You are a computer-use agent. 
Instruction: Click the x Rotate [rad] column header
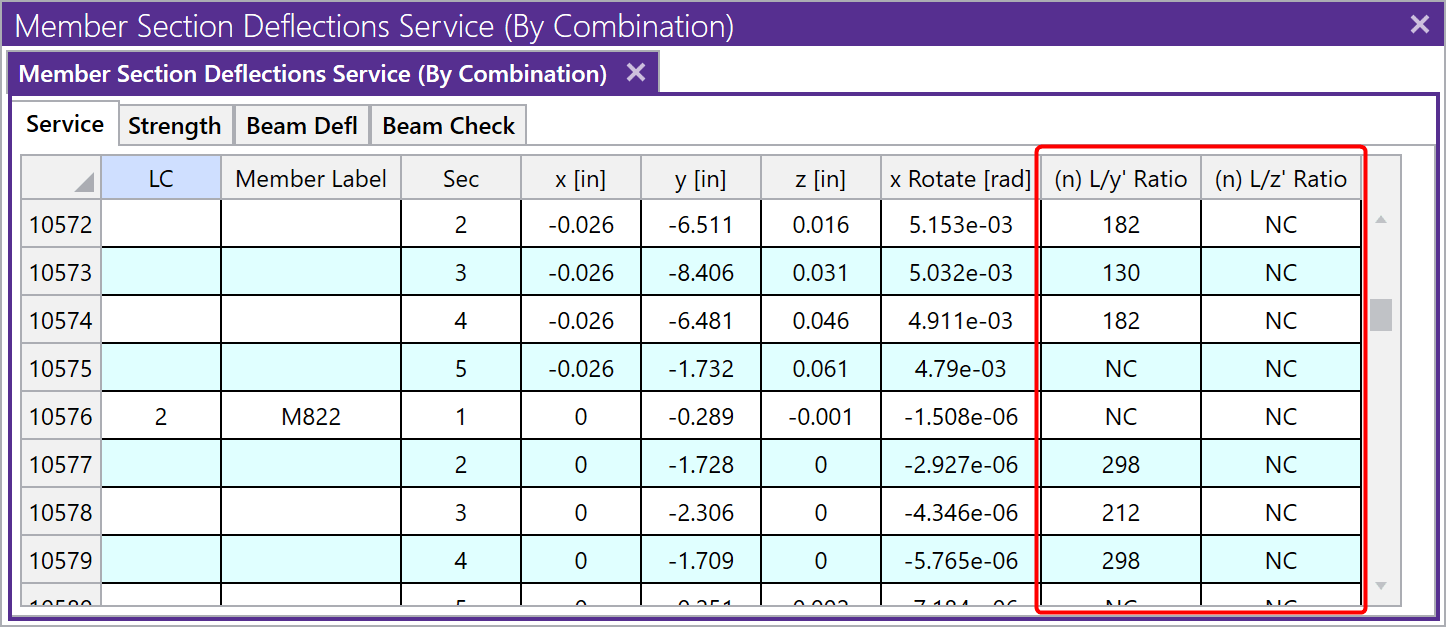coord(960,179)
